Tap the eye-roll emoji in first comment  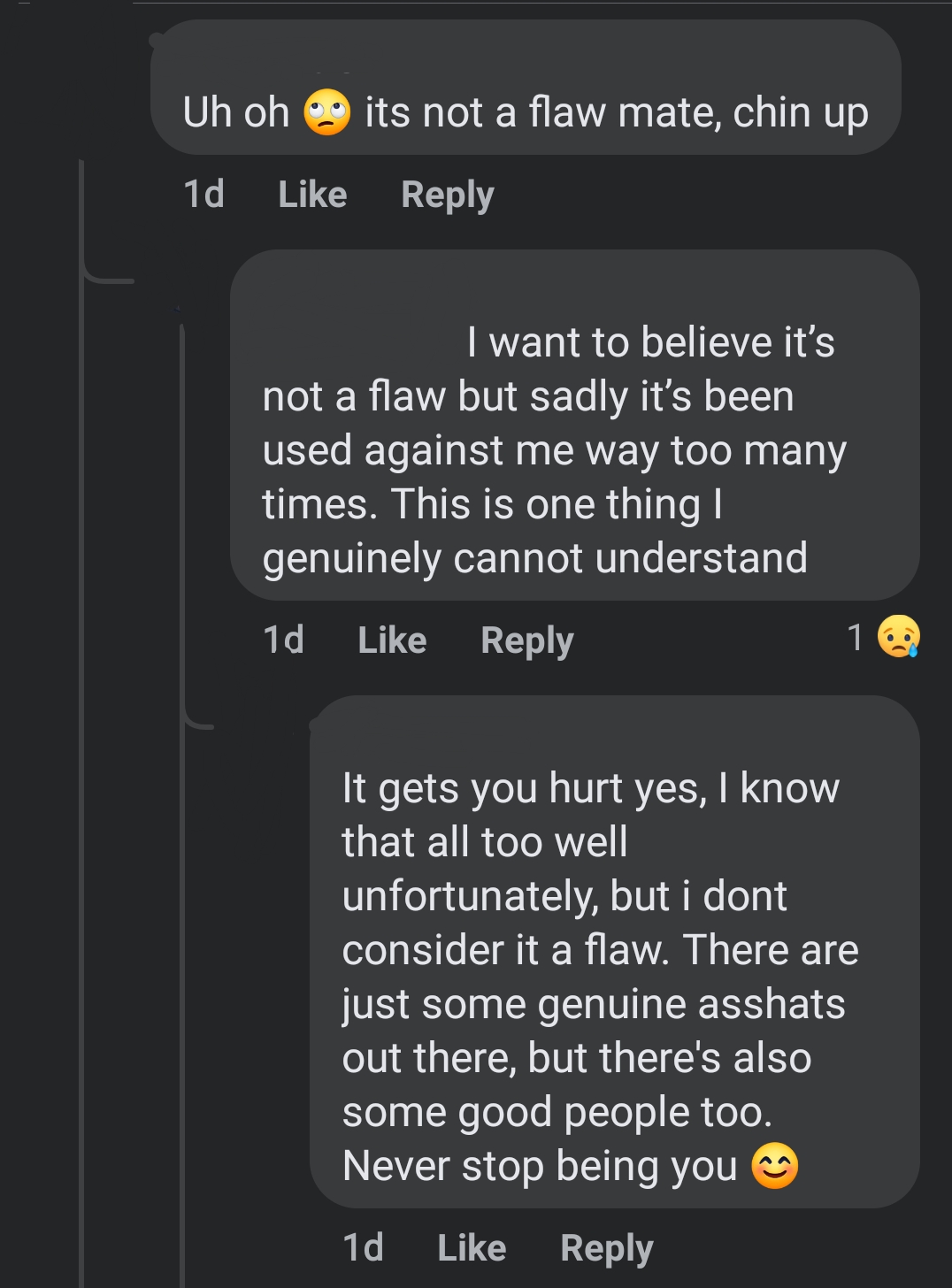pos(326,112)
